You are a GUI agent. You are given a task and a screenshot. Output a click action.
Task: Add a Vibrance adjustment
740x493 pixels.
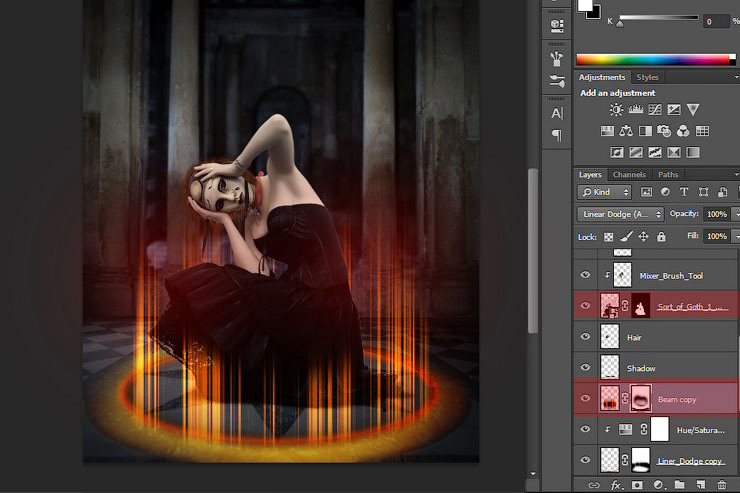point(693,109)
